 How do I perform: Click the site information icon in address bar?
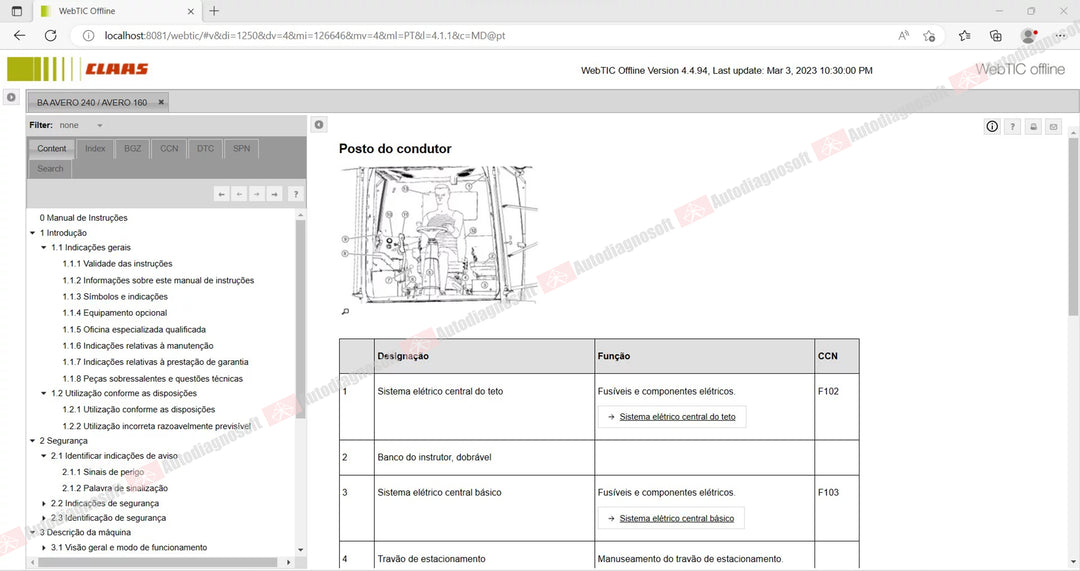click(x=88, y=35)
